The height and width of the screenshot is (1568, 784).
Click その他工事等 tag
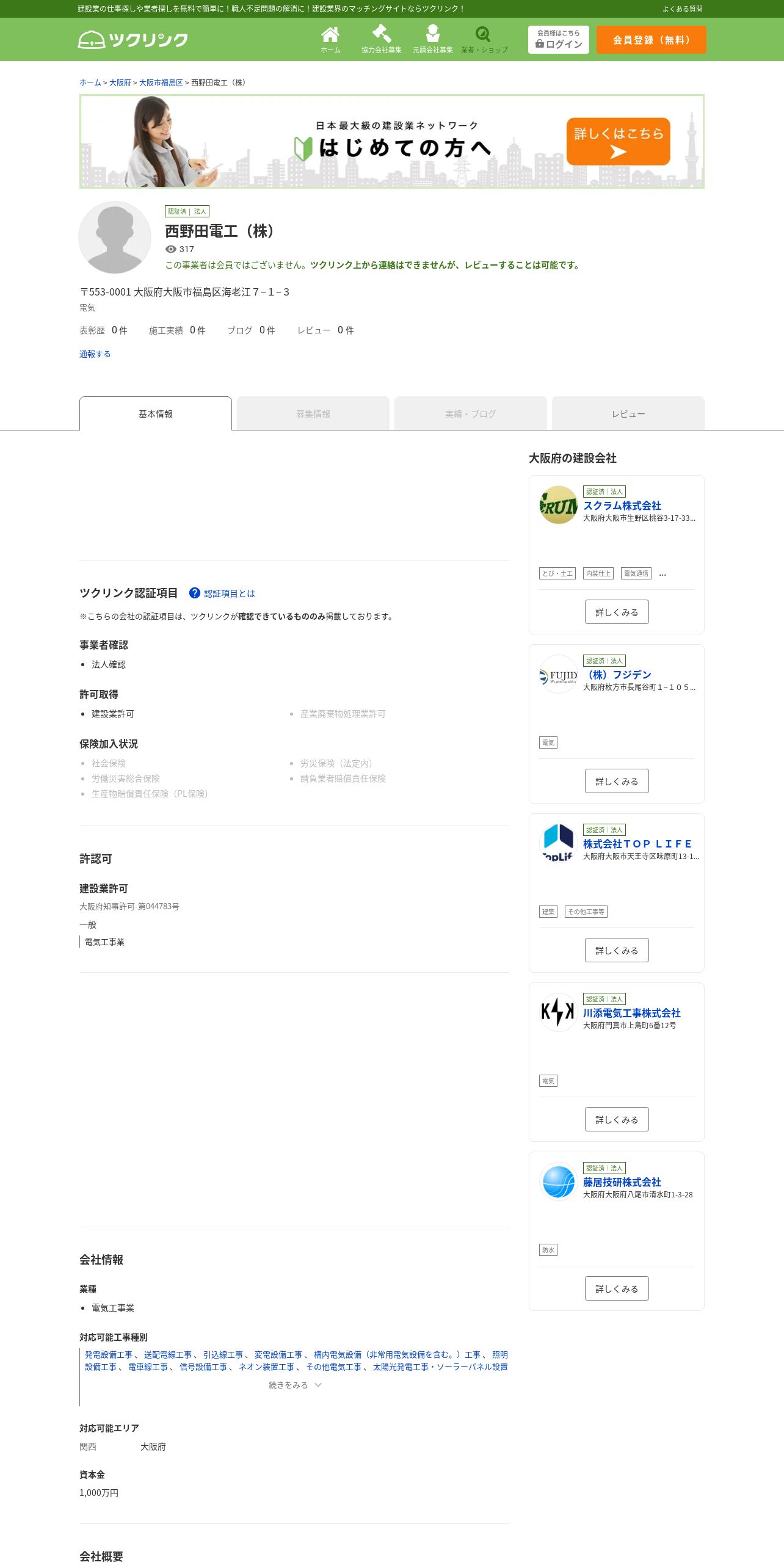point(586,912)
